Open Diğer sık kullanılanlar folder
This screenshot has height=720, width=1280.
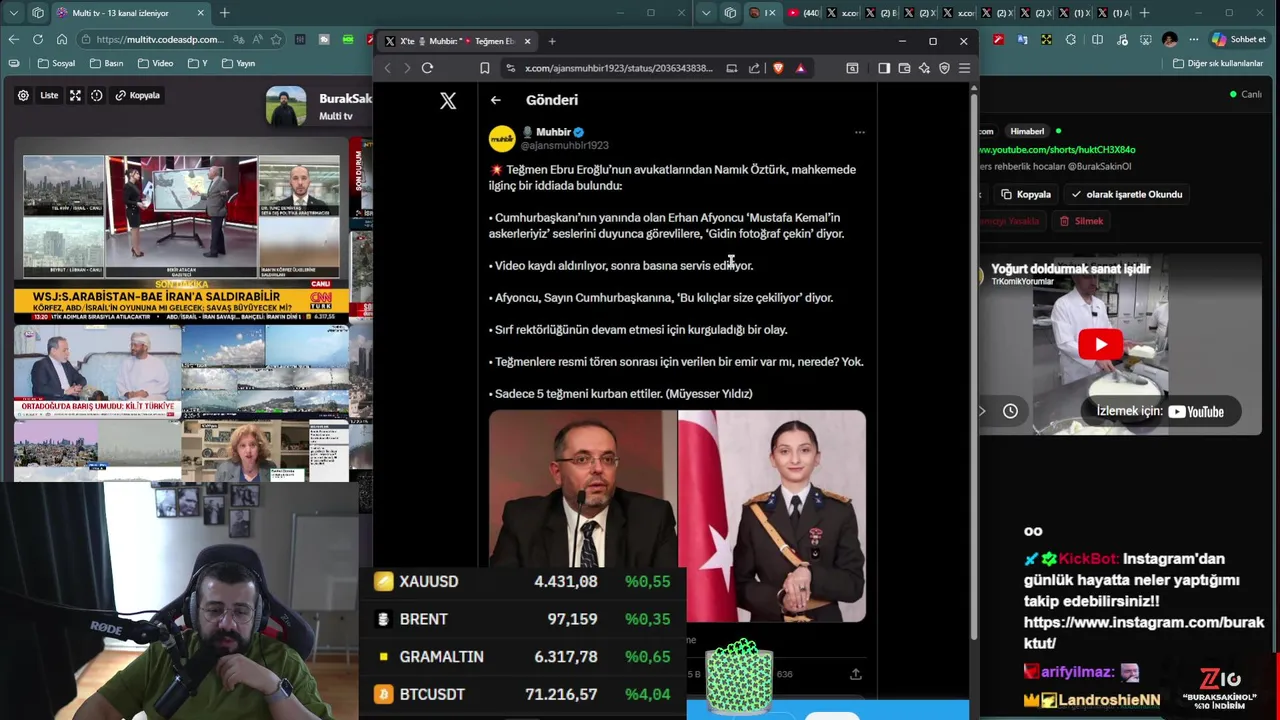point(1219,63)
